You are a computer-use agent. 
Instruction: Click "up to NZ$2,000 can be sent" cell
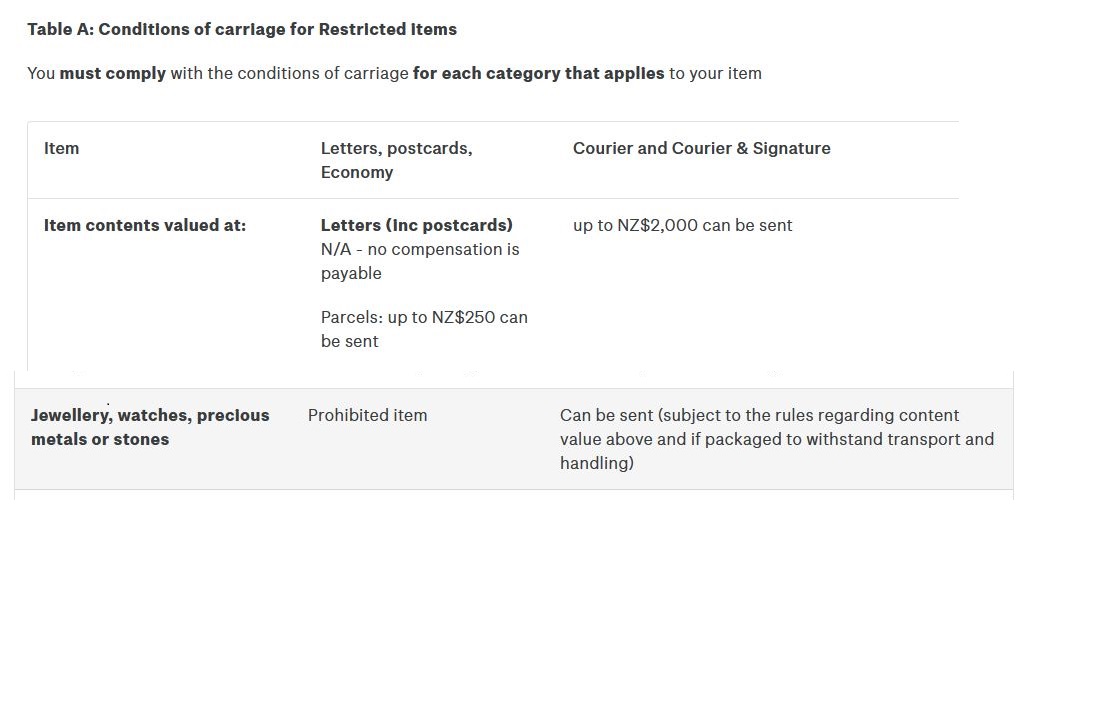pyautogui.click(x=682, y=225)
